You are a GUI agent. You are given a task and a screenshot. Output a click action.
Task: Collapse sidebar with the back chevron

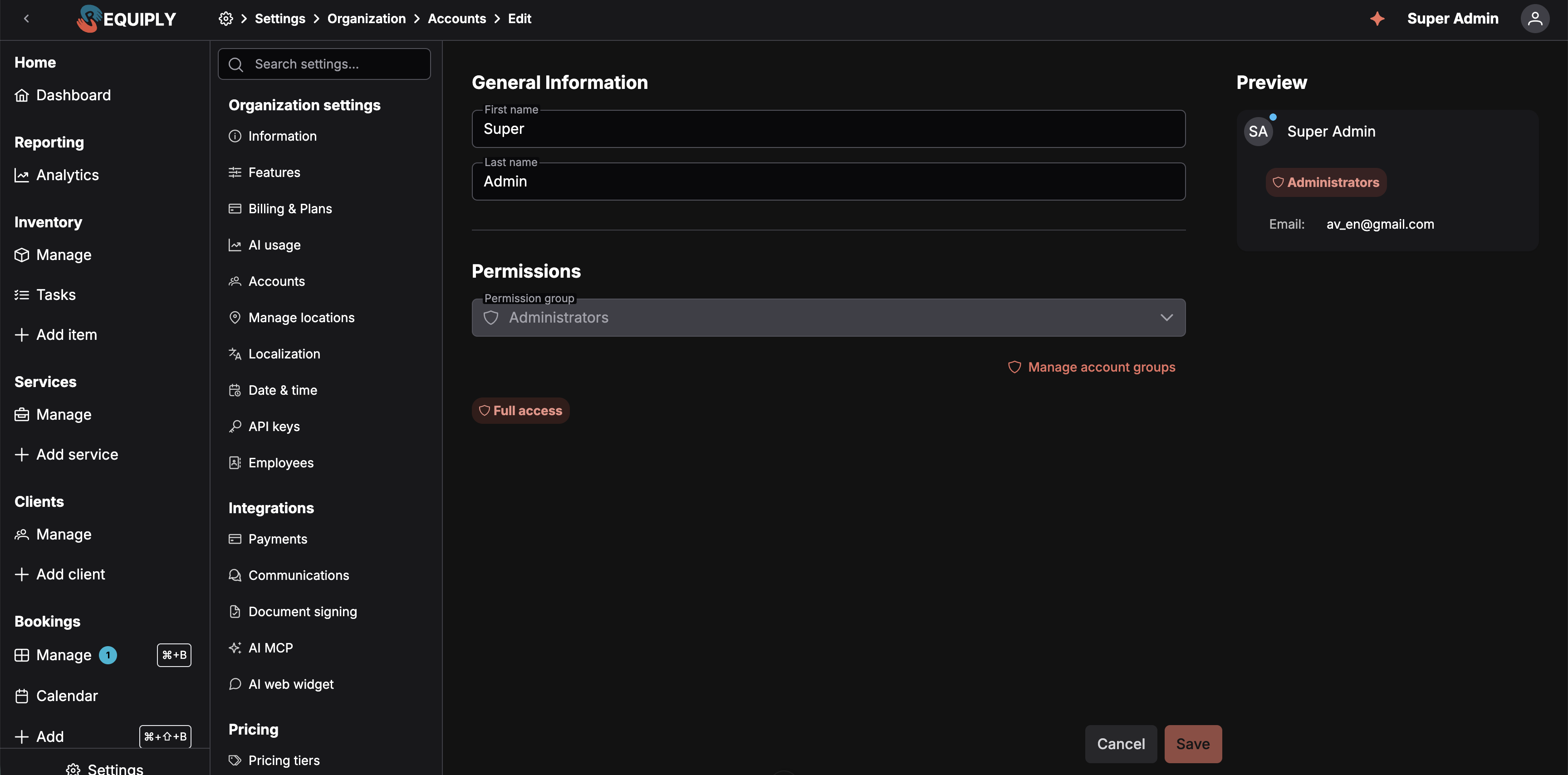(x=26, y=19)
